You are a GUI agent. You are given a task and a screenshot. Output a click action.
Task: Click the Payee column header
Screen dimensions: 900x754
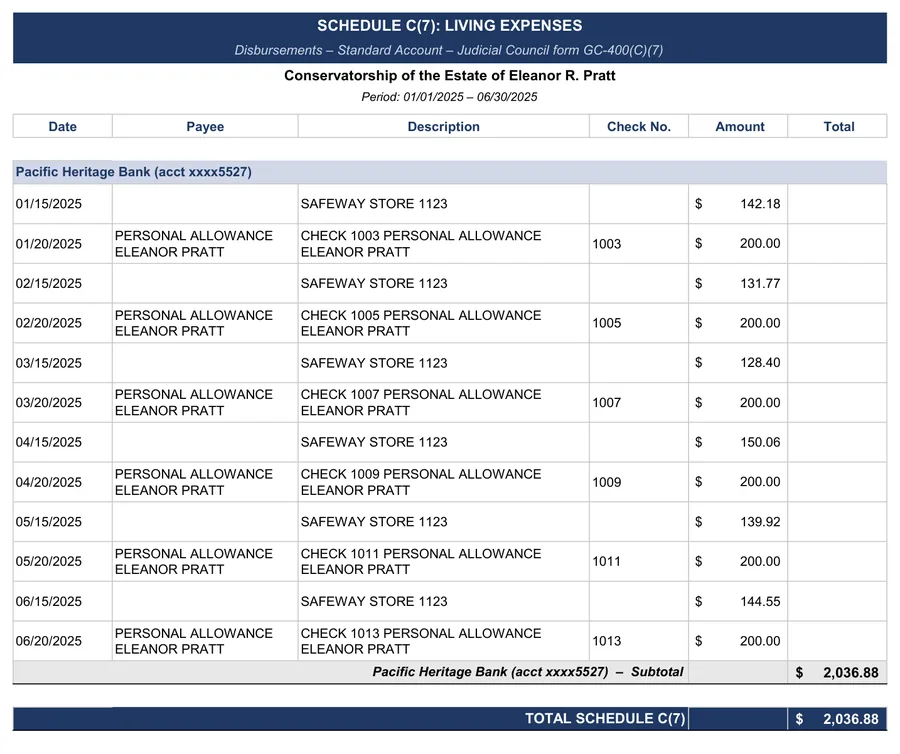(205, 126)
